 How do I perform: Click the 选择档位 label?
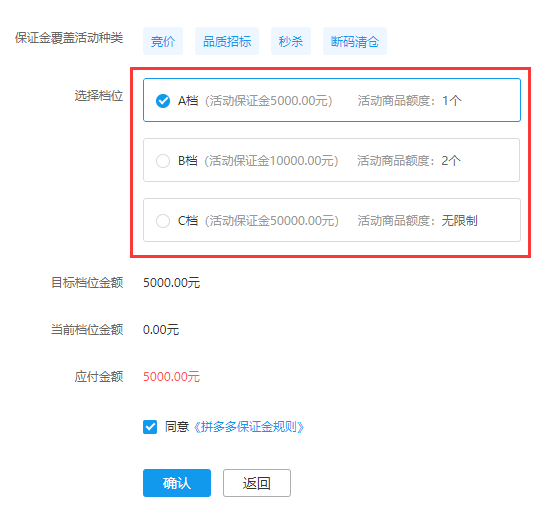[99, 96]
